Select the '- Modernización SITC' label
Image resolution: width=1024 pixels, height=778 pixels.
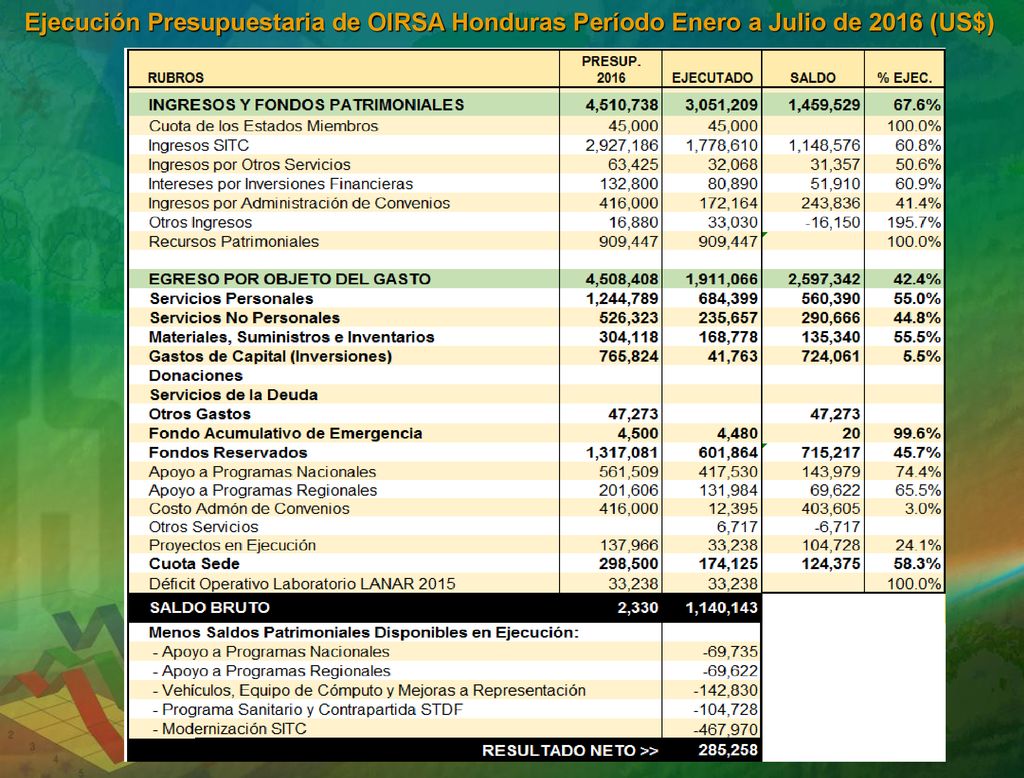[x=229, y=729]
